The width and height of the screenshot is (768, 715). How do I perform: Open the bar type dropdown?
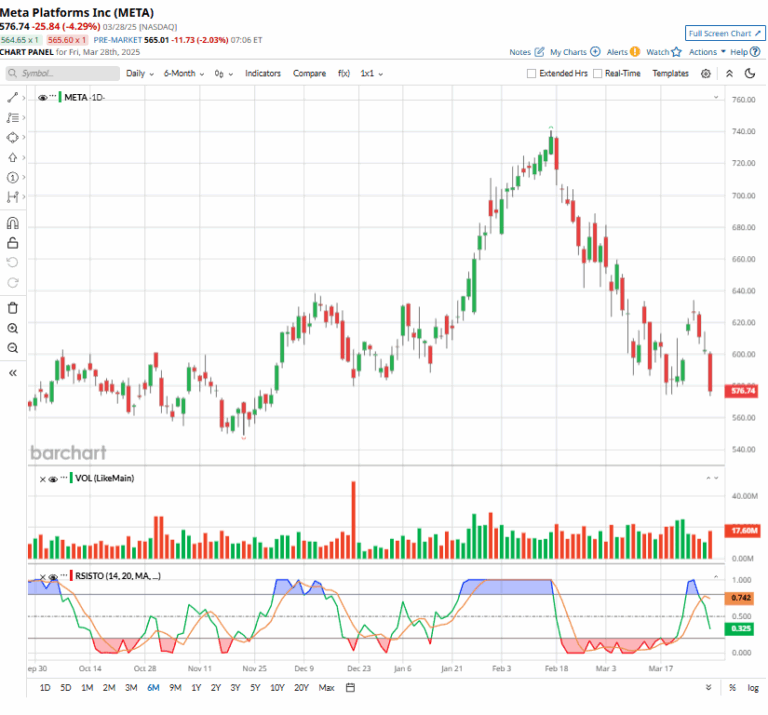tap(223, 73)
